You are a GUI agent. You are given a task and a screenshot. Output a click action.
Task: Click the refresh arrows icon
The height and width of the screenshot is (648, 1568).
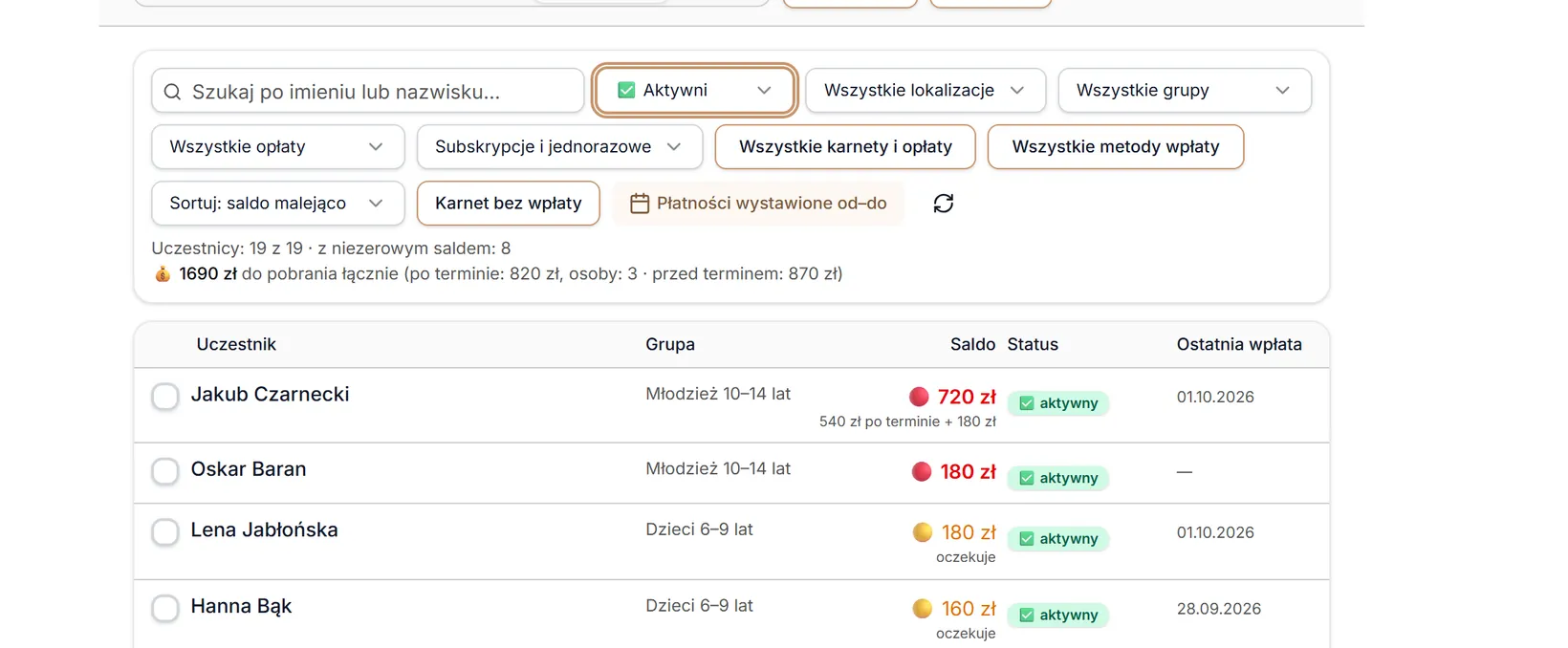(944, 204)
